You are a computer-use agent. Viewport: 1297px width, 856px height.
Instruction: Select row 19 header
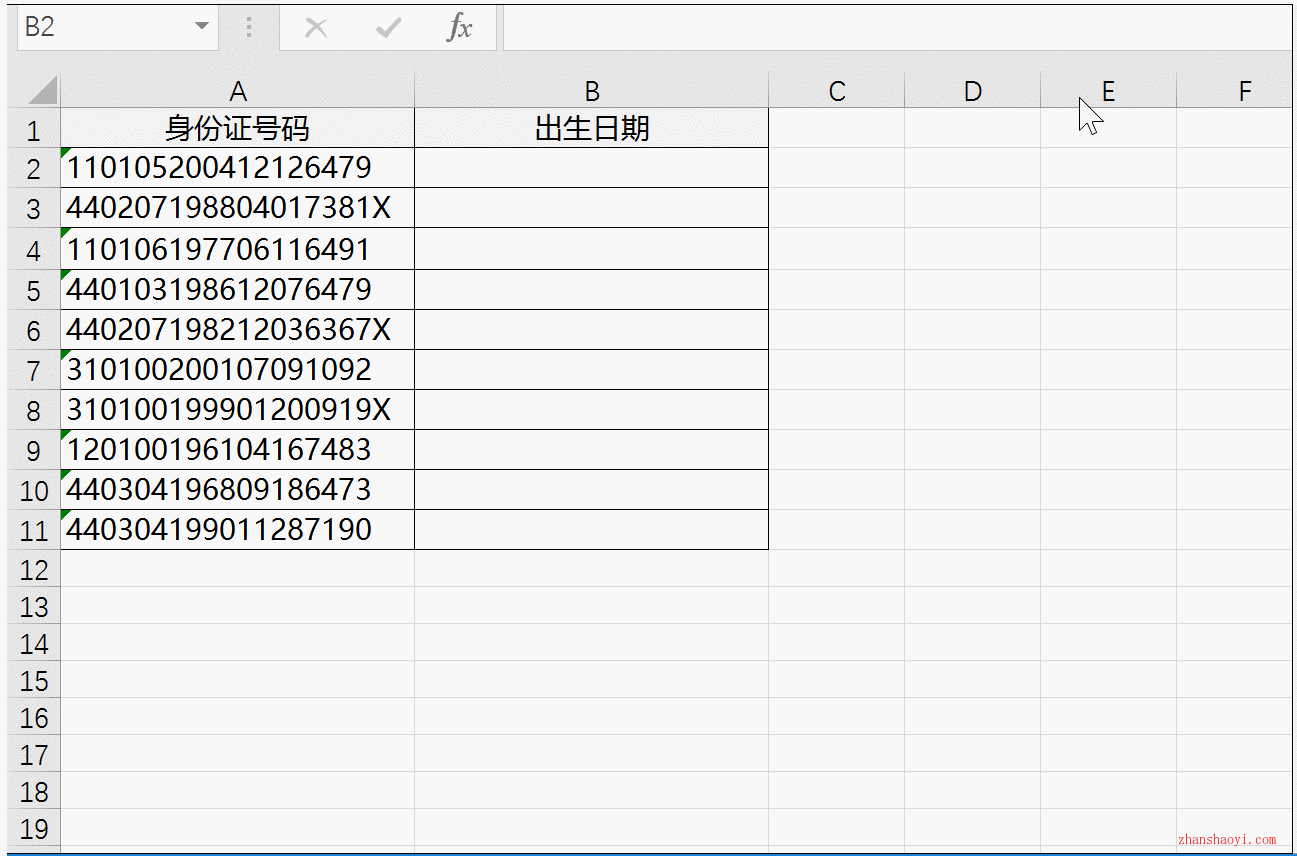[x=34, y=828]
